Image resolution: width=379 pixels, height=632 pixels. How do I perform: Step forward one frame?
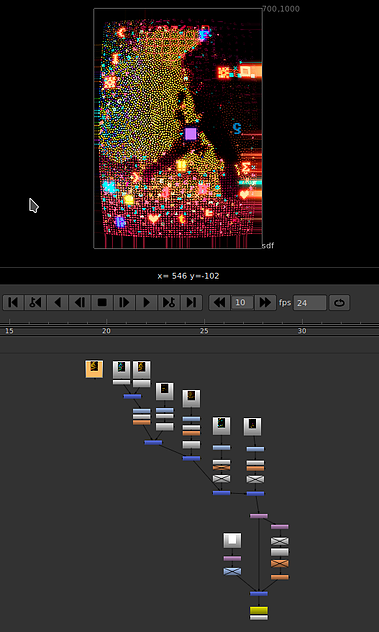[125, 302]
